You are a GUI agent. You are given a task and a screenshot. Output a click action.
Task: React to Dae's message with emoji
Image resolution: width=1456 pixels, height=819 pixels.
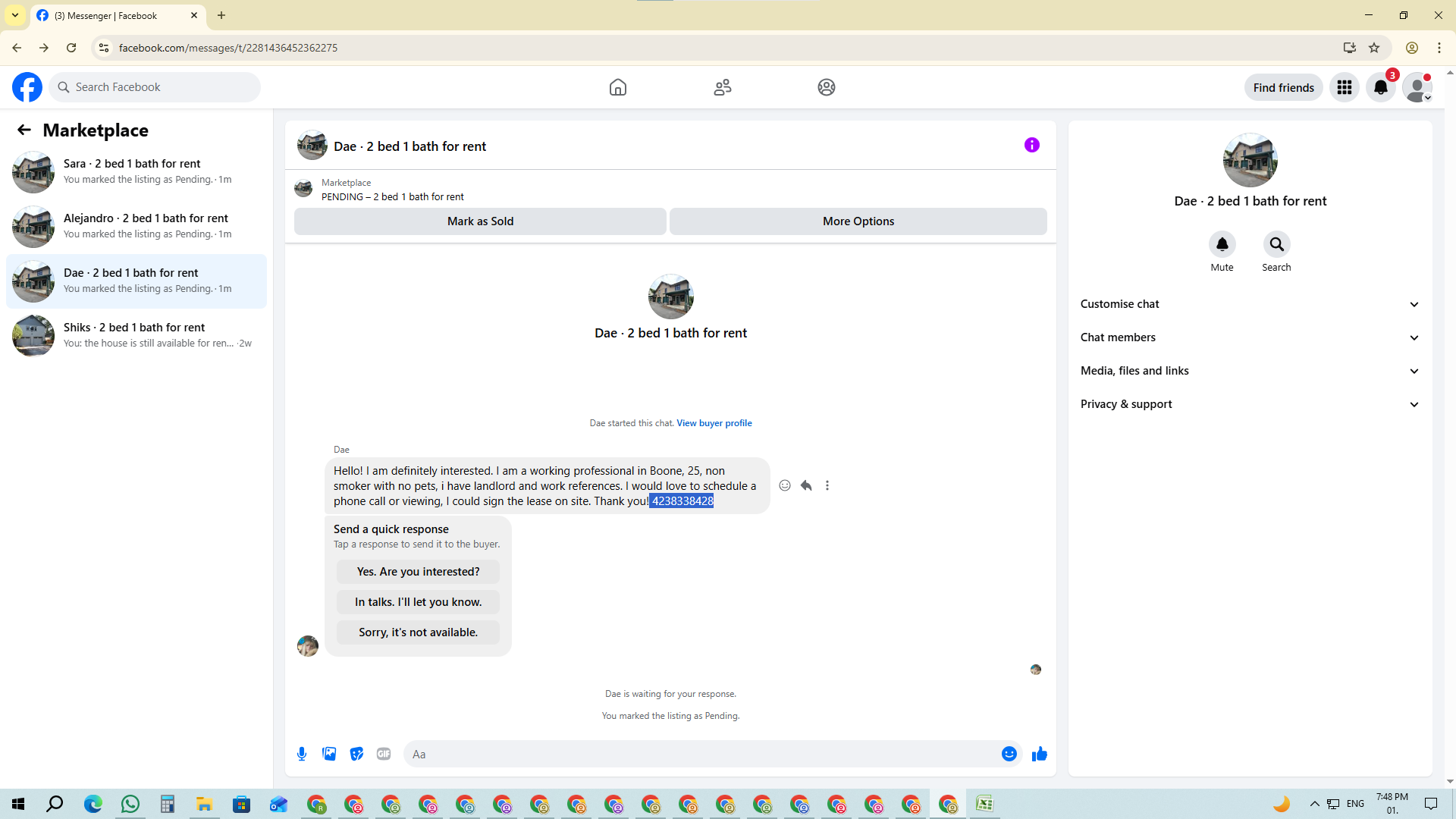coord(785,485)
